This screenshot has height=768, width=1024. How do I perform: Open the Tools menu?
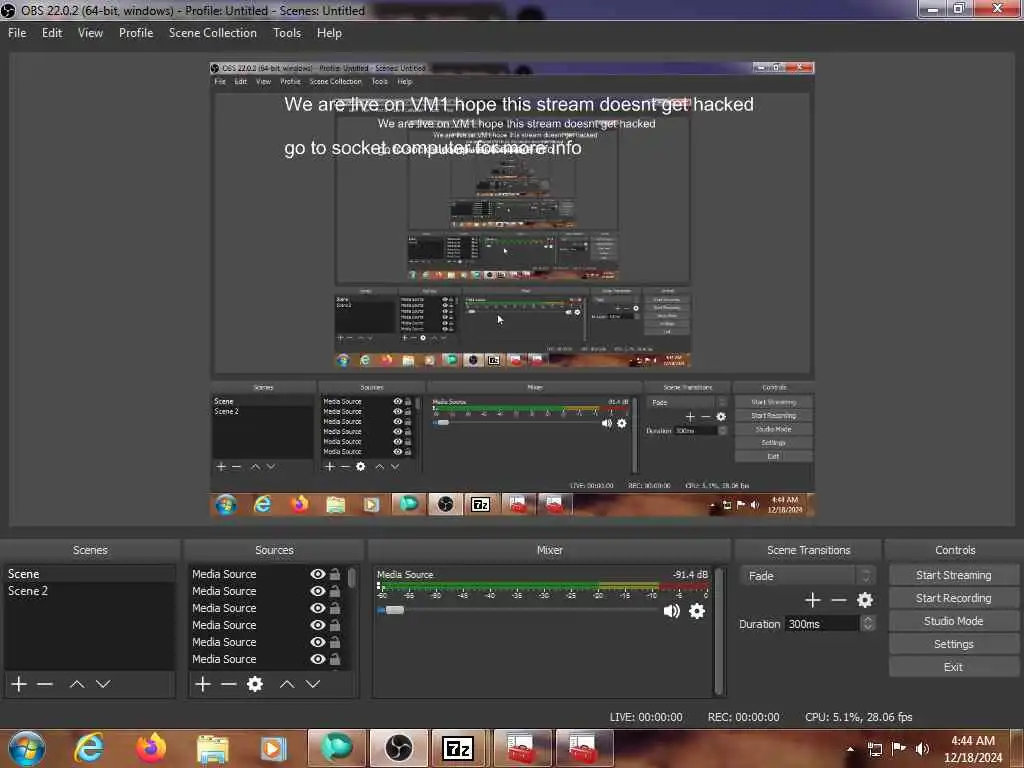[x=287, y=33]
